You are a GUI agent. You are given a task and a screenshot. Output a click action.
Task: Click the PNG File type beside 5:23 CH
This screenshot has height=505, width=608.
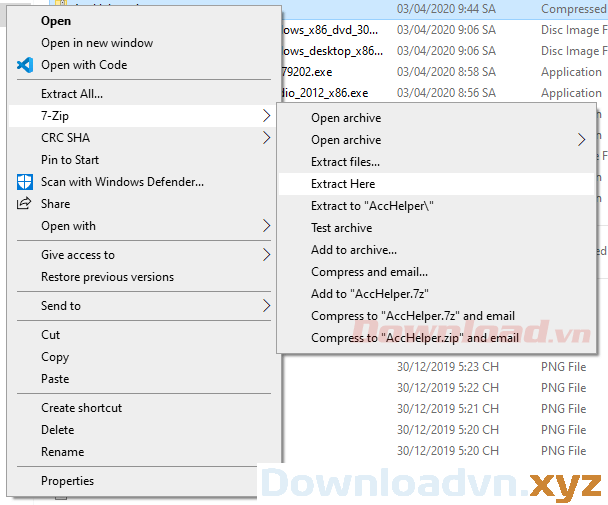(563, 367)
